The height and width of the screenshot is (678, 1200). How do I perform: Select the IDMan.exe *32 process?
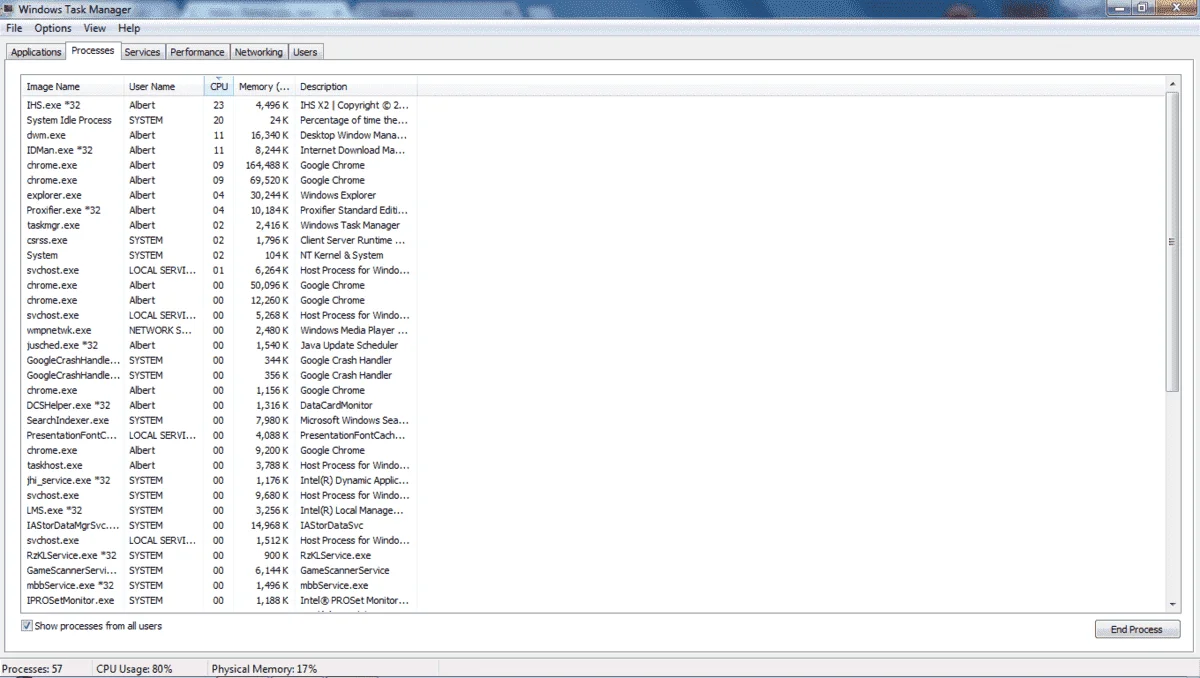(x=219, y=149)
